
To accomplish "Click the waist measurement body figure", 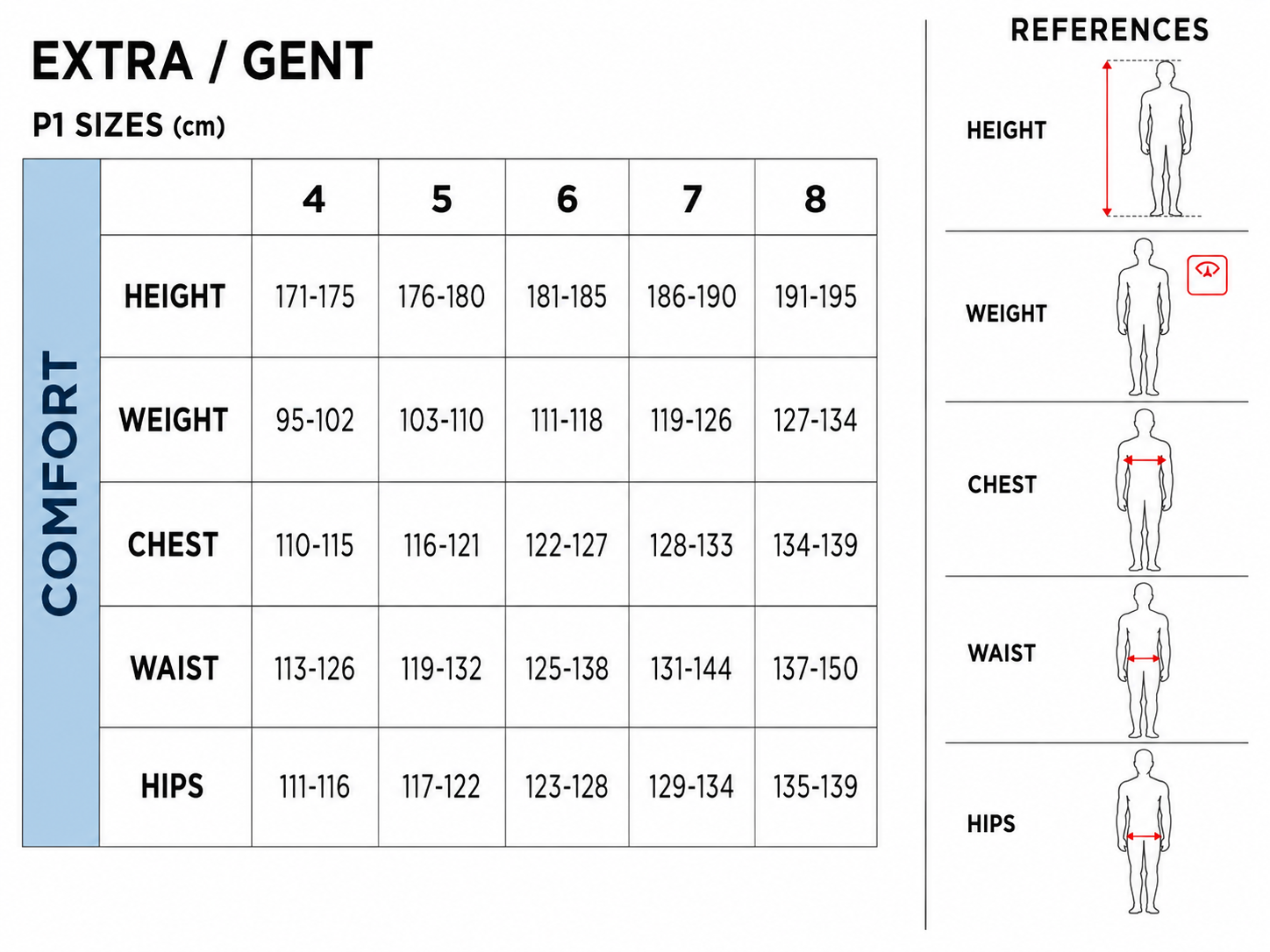I will coord(1144,661).
